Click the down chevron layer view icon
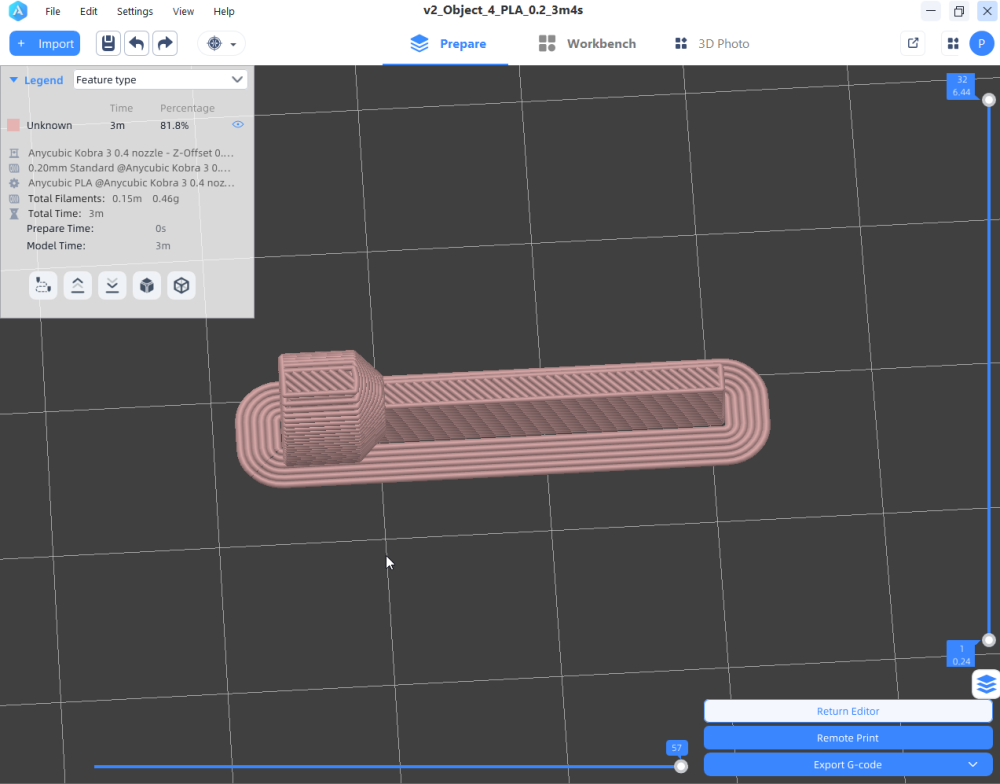Viewport: 1000px width, 784px height. click(x=112, y=285)
